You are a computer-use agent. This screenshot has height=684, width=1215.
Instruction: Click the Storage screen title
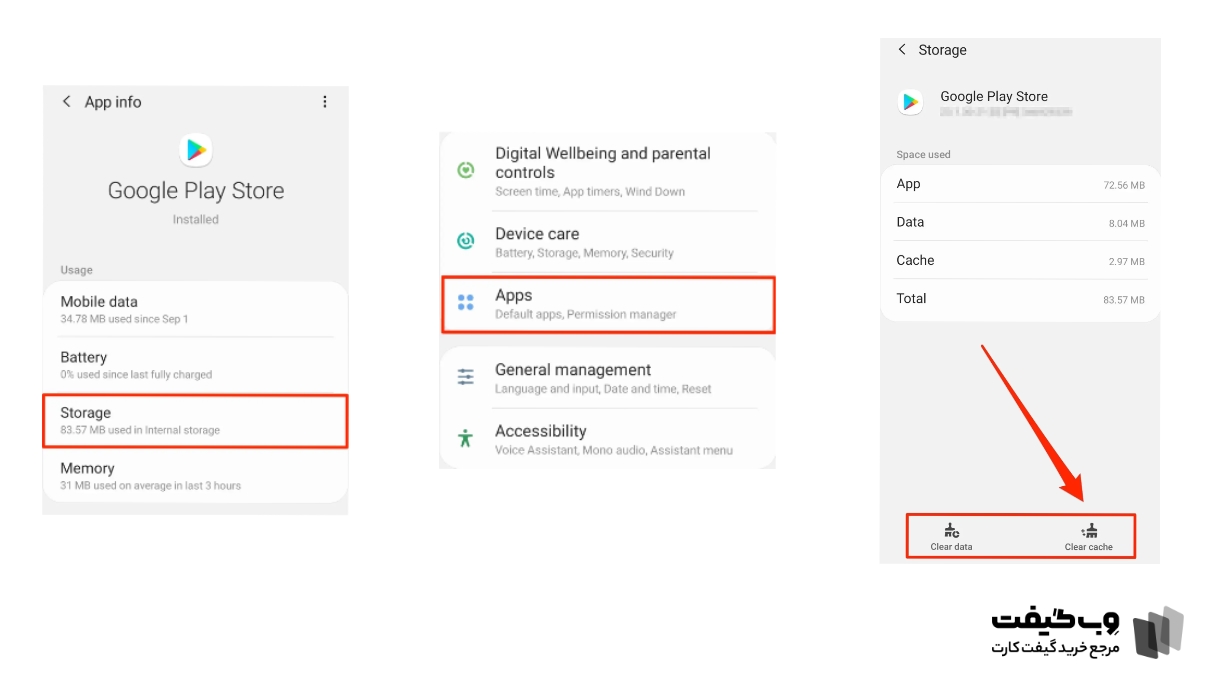943,50
